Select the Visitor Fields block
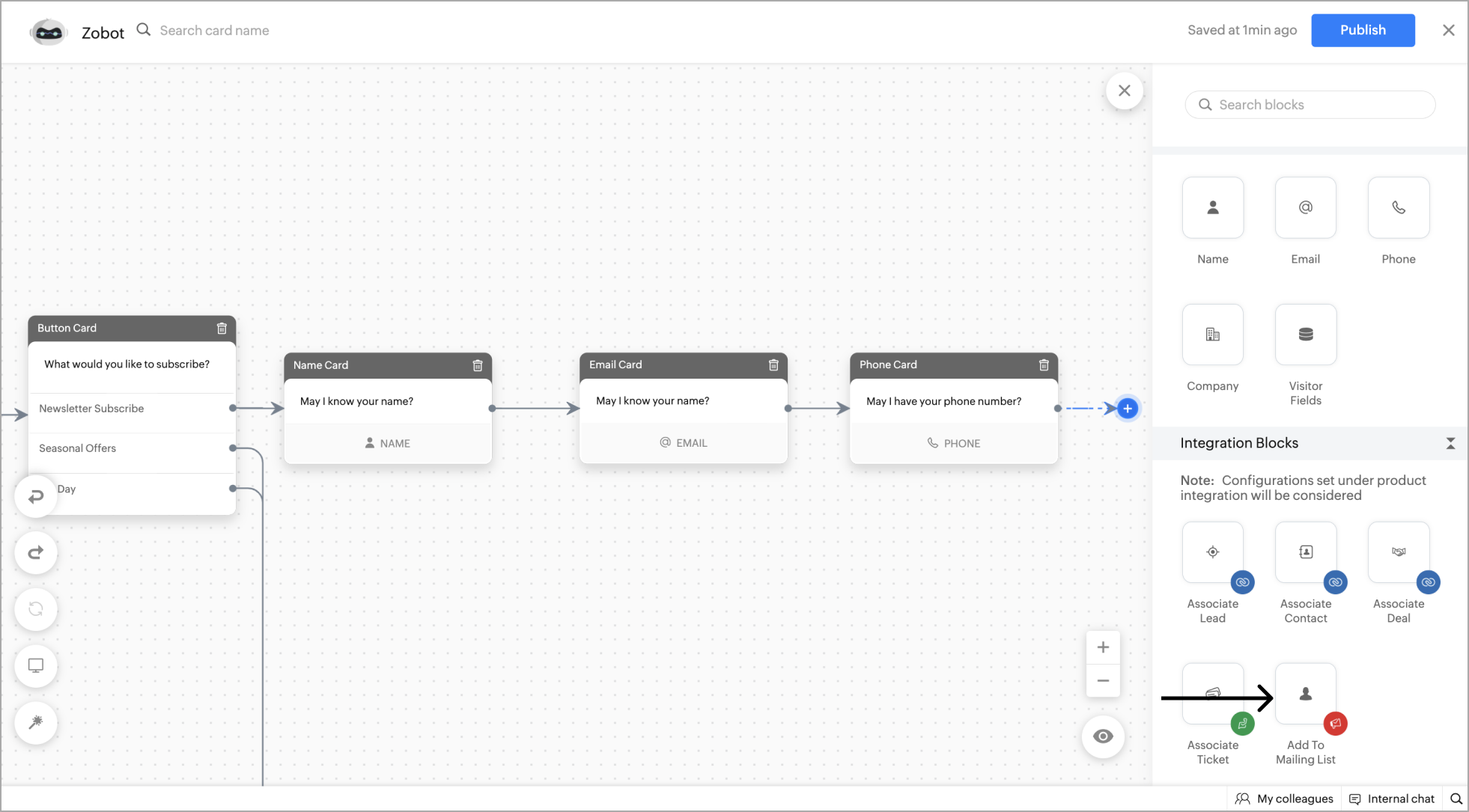Screen dimensions: 1469x812 point(1304,335)
